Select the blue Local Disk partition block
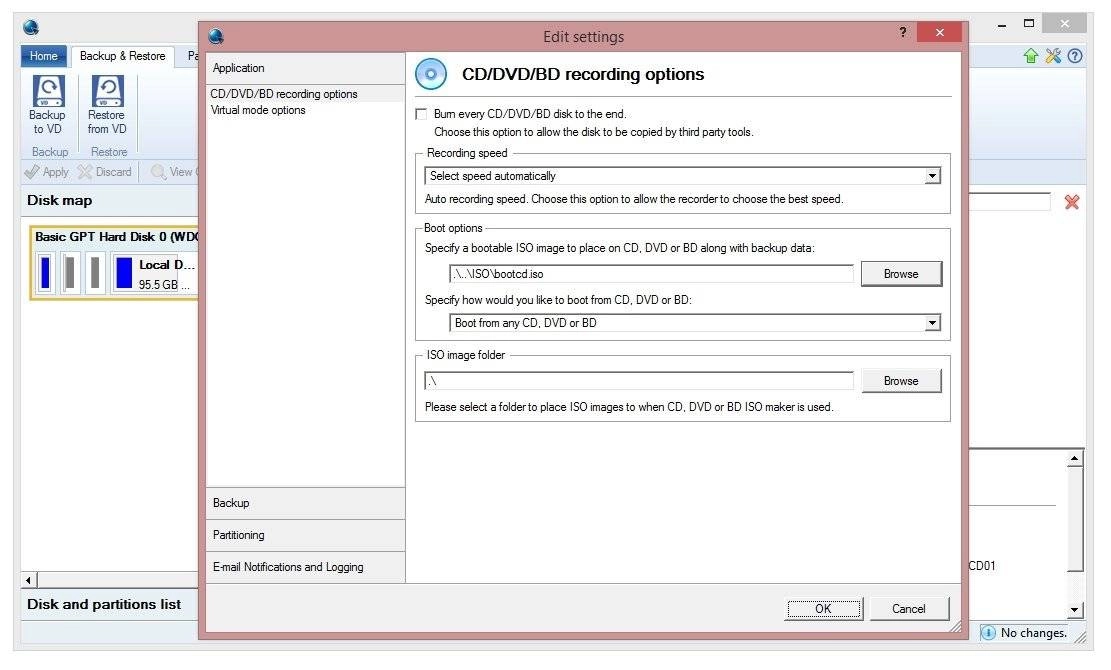Screen dimensions: 1111x670 (124, 273)
